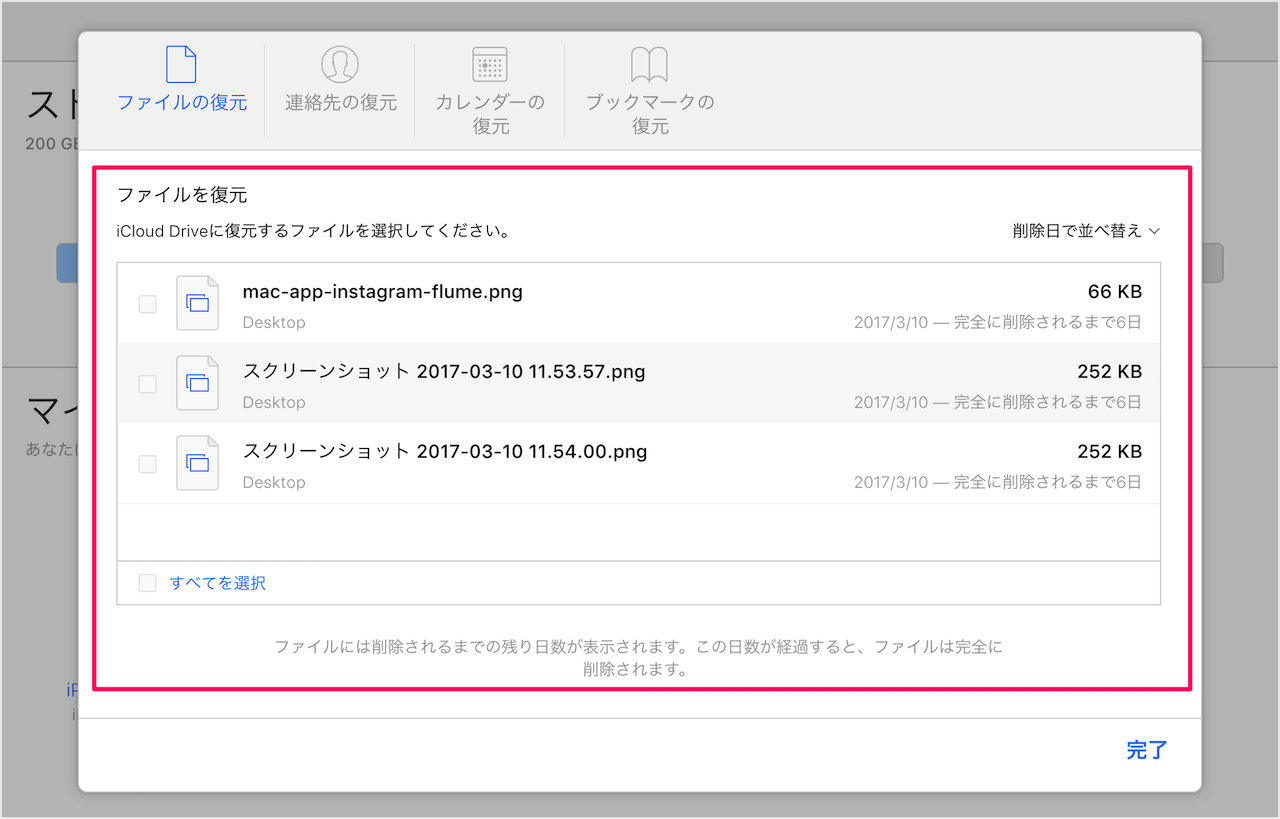The height and width of the screenshot is (819, 1280).
Task: Click the Restore Files document icon
Action: [181, 64]
